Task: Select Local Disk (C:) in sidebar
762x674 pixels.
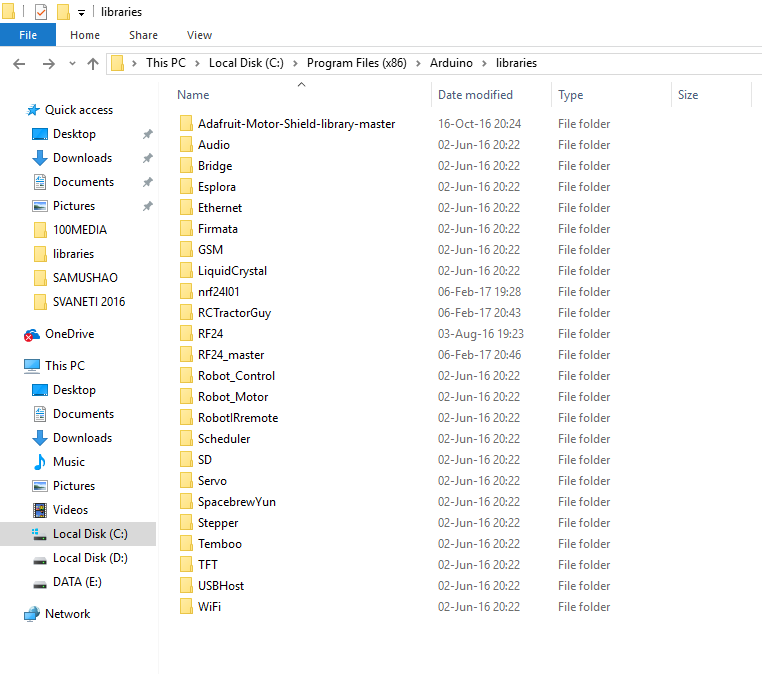Action: pyautogui.click(x=90, y=534)
